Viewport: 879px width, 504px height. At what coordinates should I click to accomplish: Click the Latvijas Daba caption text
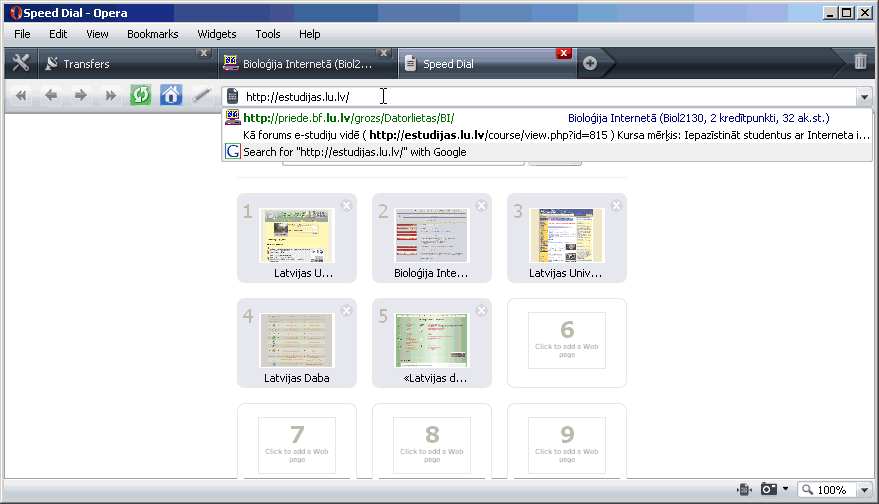pyautogui.click(x=297, y=378)
